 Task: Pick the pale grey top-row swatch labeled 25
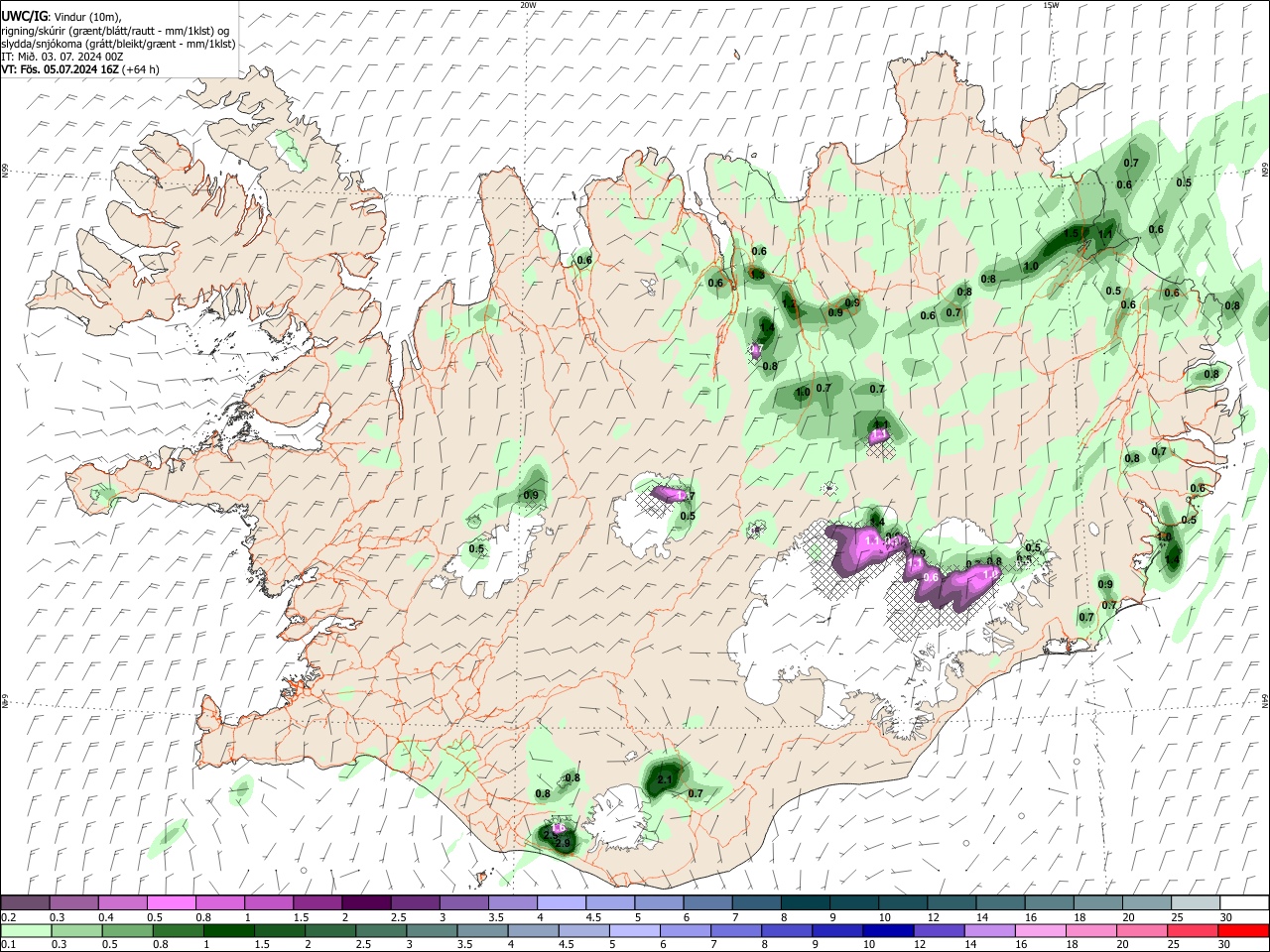point(1194,902)
